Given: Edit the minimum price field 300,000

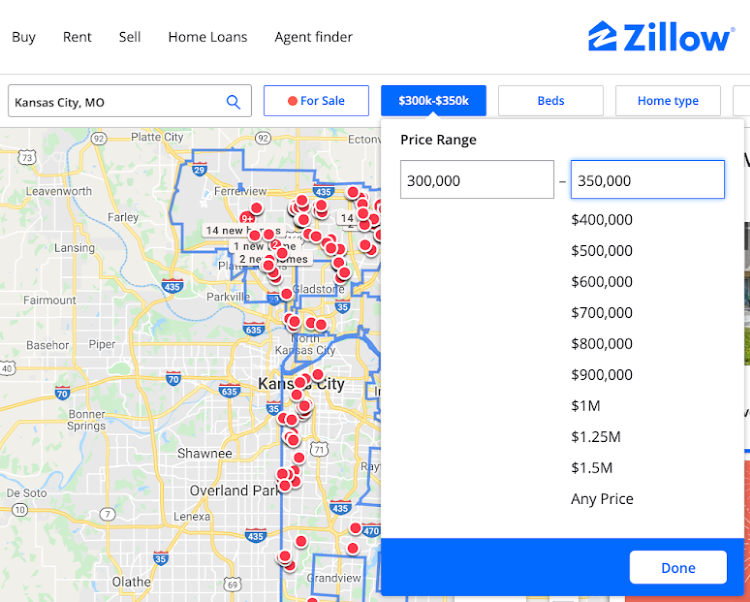Looking at the screenshot, I should (x=477, y=180).
